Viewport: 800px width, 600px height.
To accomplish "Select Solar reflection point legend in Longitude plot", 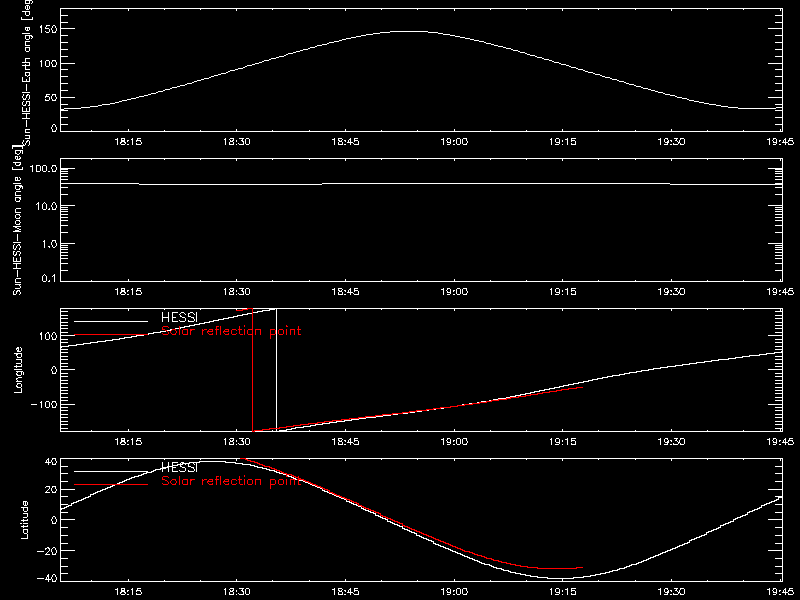I will coord(231,331).
